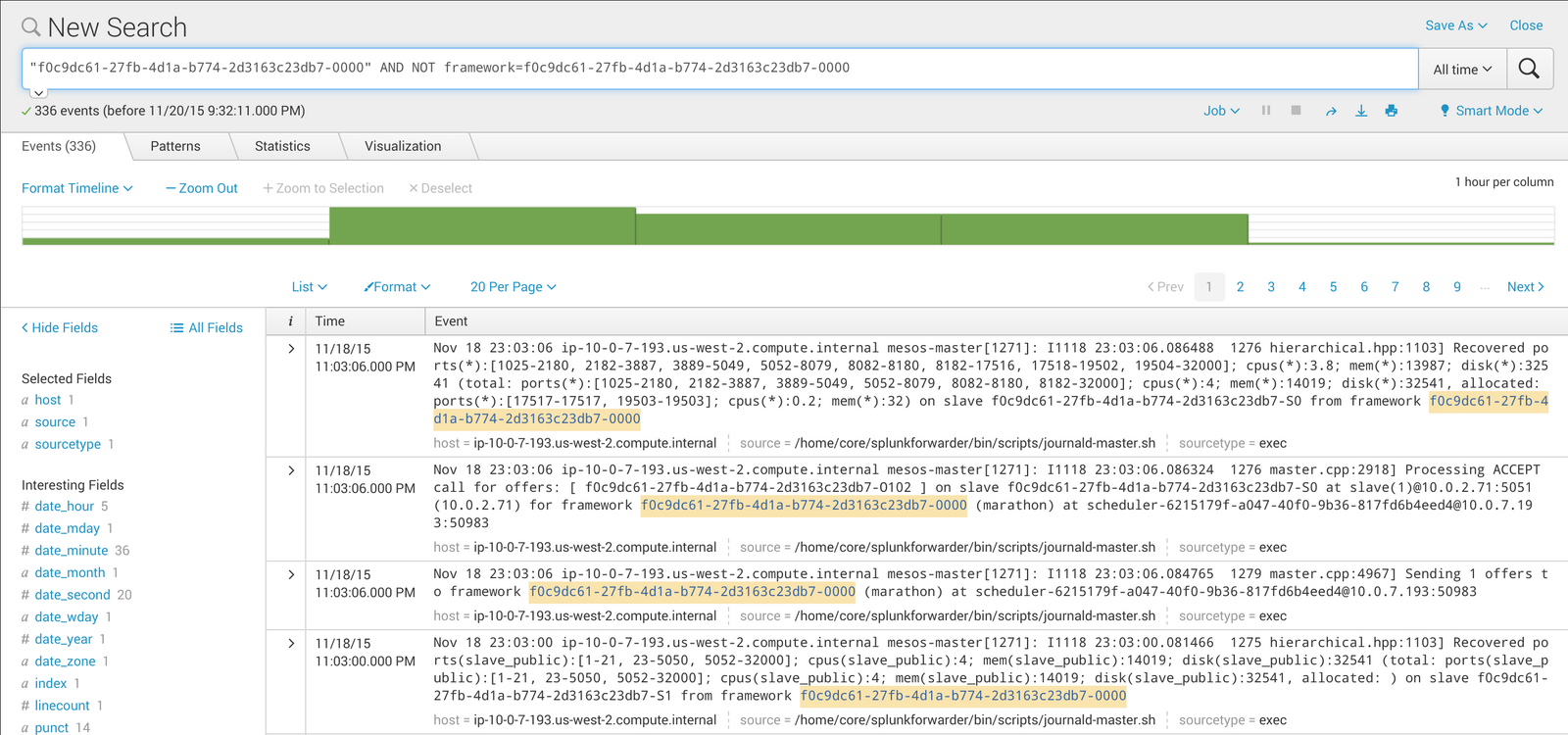The image size is (1568, 735).
Task: Open the linecount field
Action: [x=62, y=706]
